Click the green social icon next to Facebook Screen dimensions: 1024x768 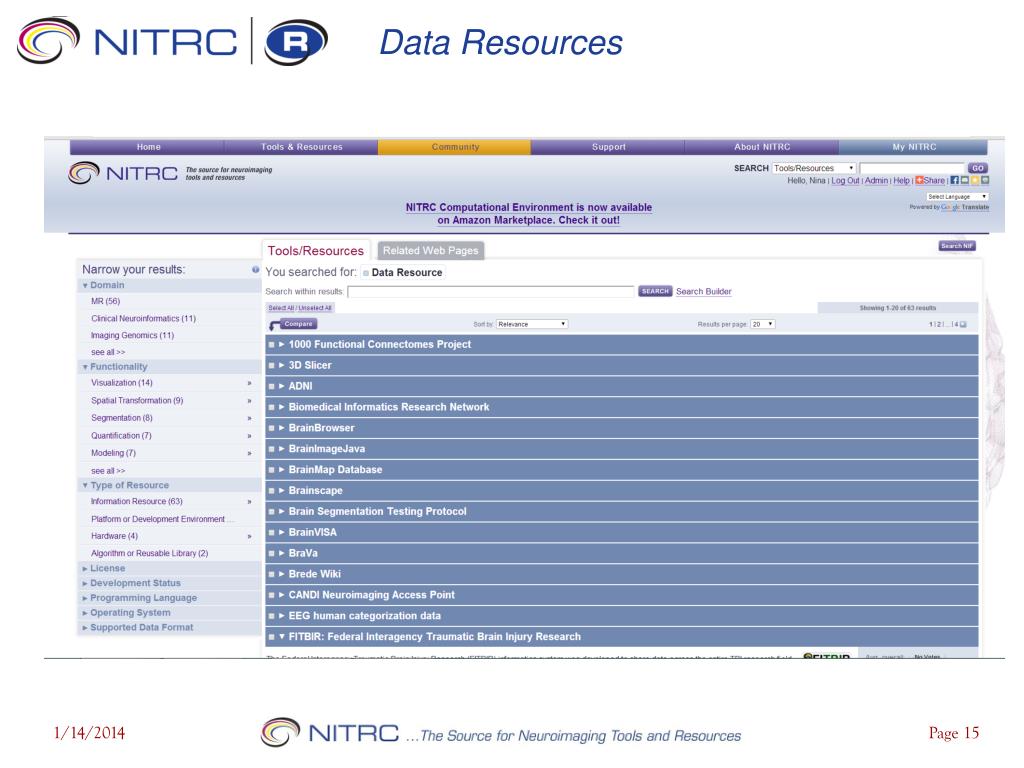click(x=965, y=180)
